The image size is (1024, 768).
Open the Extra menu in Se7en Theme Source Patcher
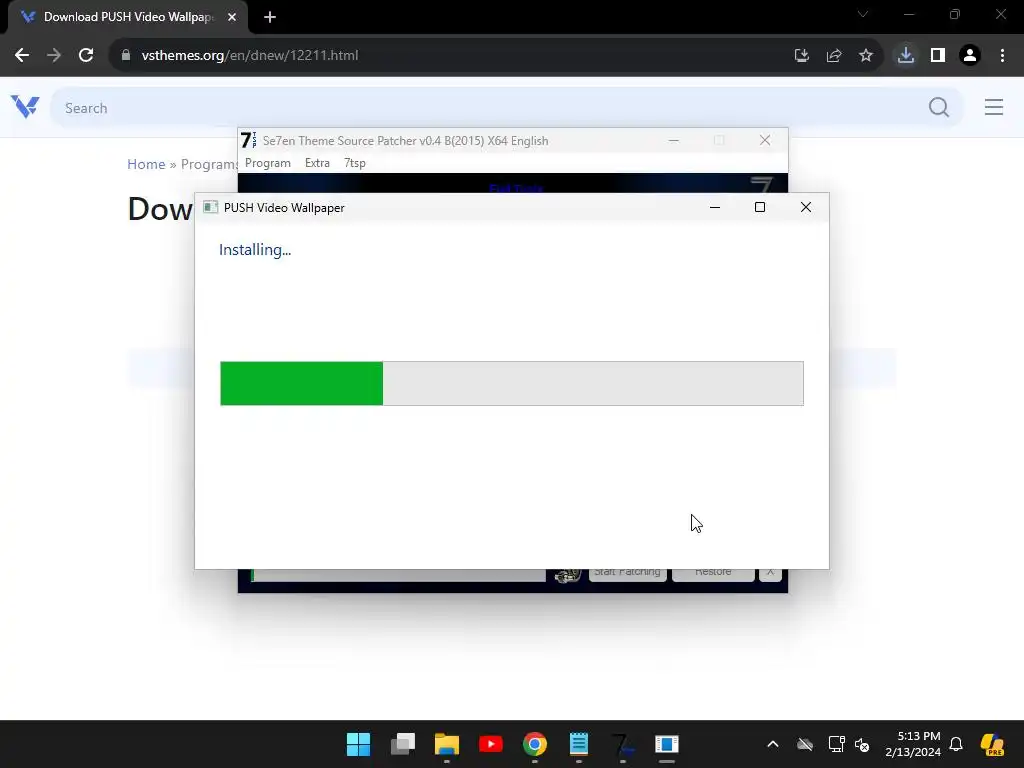[317, 163]
